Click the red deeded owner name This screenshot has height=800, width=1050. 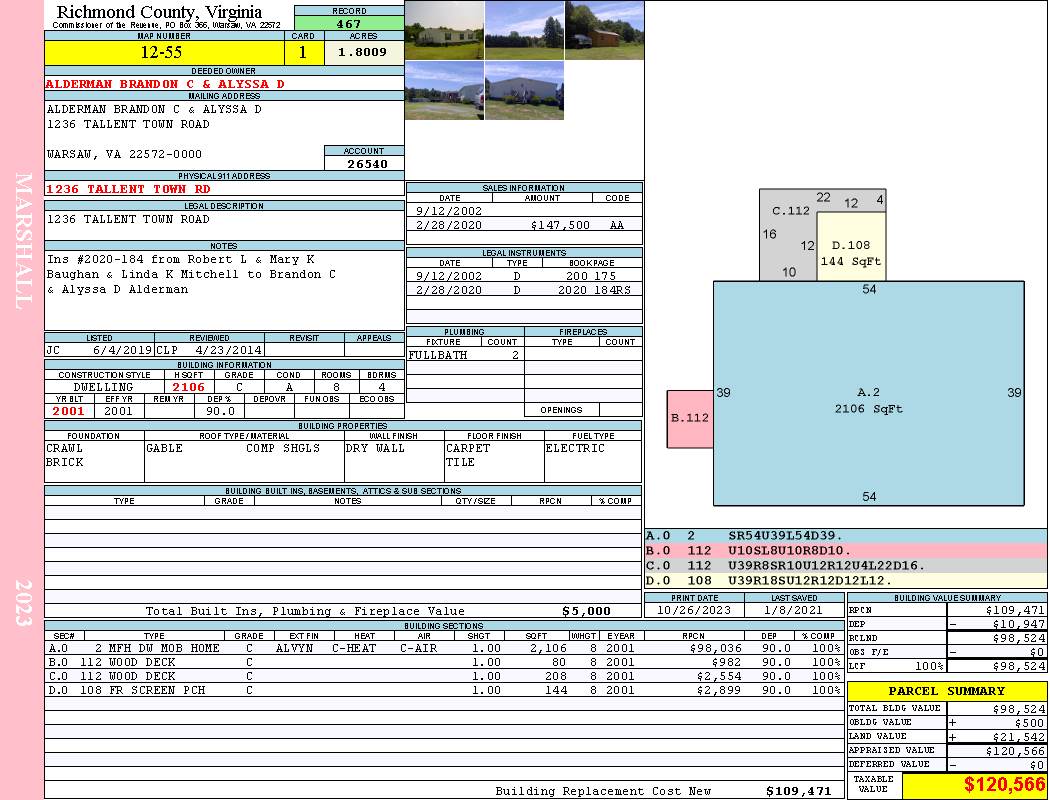click(165, 84)
